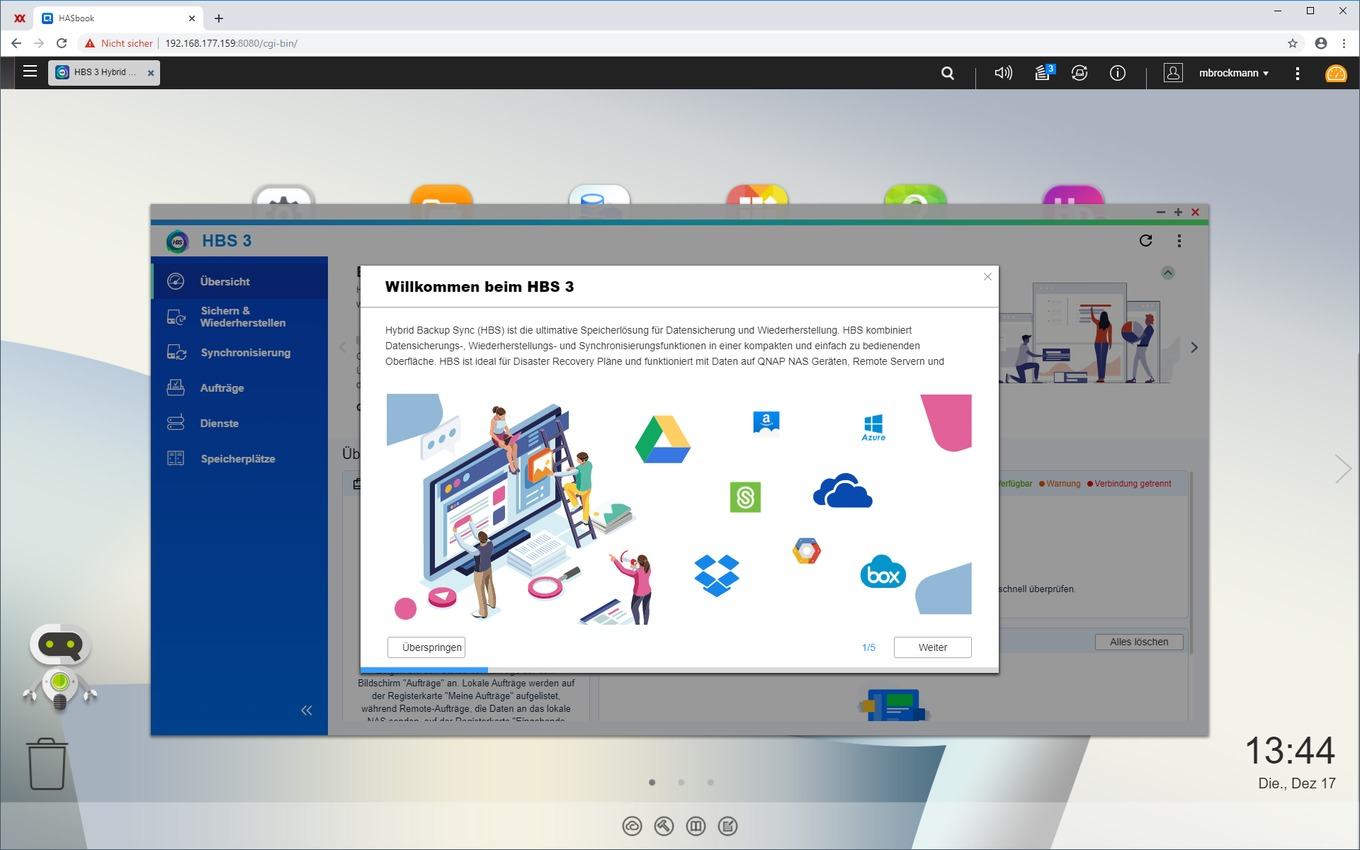Image resolution: width=1360 pixels, height=850 pixels.
Task: Open a new browser tab with plus
Action: [219, 18]
